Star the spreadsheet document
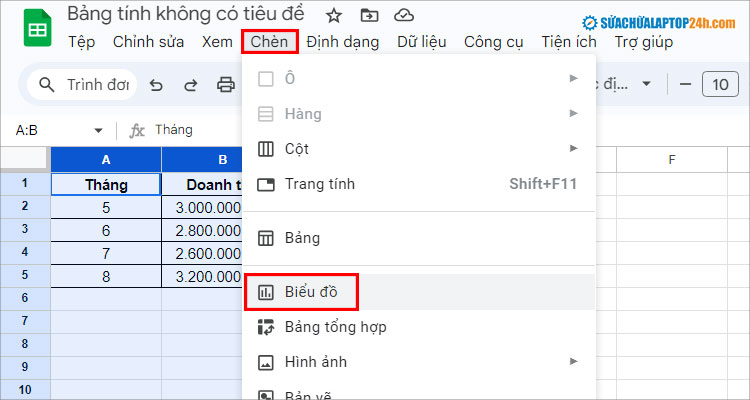The height and width of the screenshot is (400, 750). coord(334,16)
